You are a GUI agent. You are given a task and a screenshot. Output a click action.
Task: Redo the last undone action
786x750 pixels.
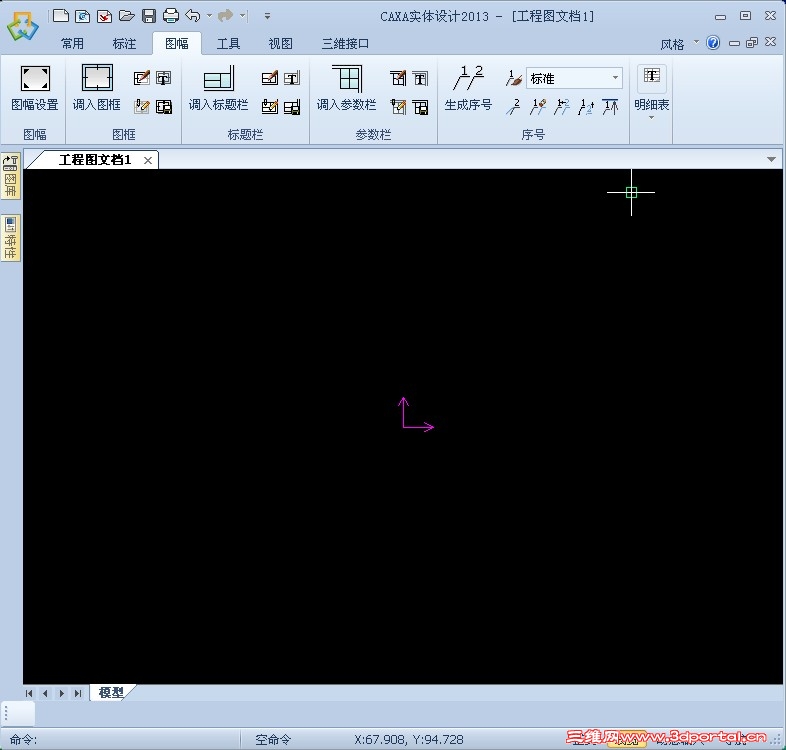tap(226, 16)
